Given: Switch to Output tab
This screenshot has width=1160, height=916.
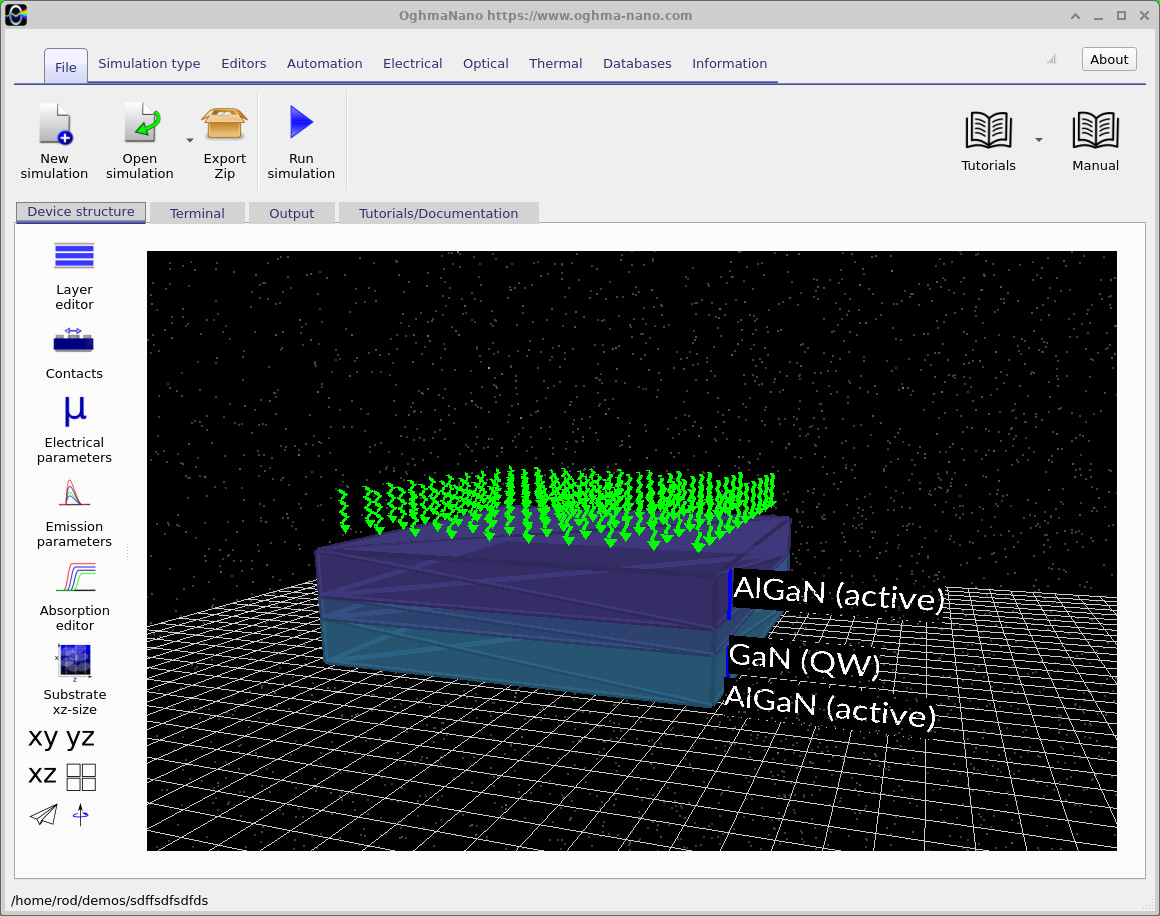Looking at the screenshot, I should tap(291, 213).
